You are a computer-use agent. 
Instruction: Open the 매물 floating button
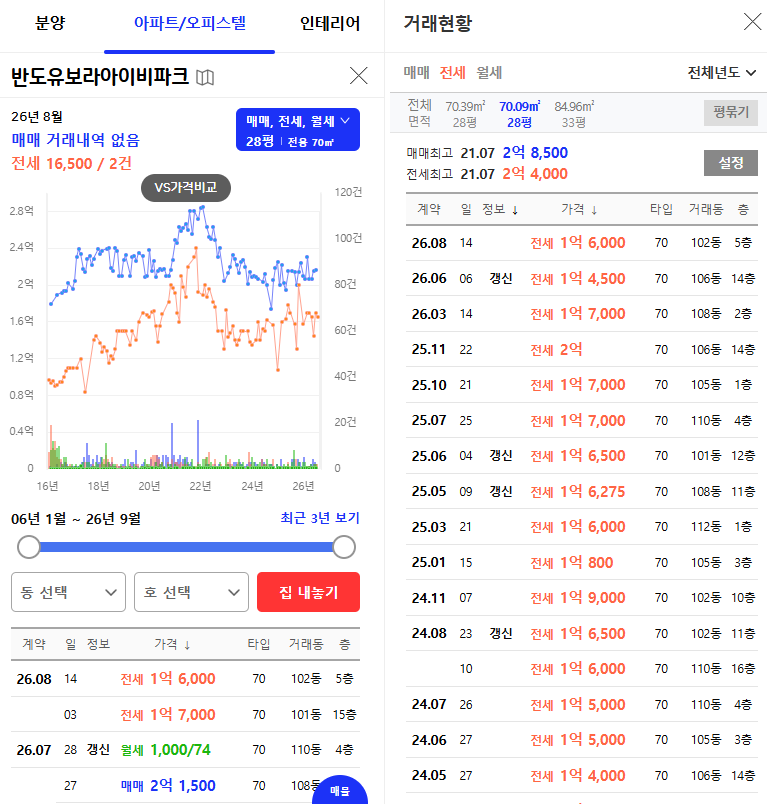pyautogui.click(x=339, y=790)
